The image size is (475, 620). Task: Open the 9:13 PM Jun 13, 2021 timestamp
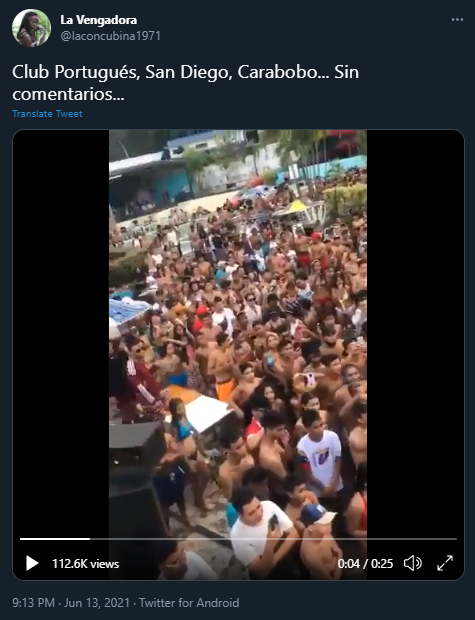71,603
